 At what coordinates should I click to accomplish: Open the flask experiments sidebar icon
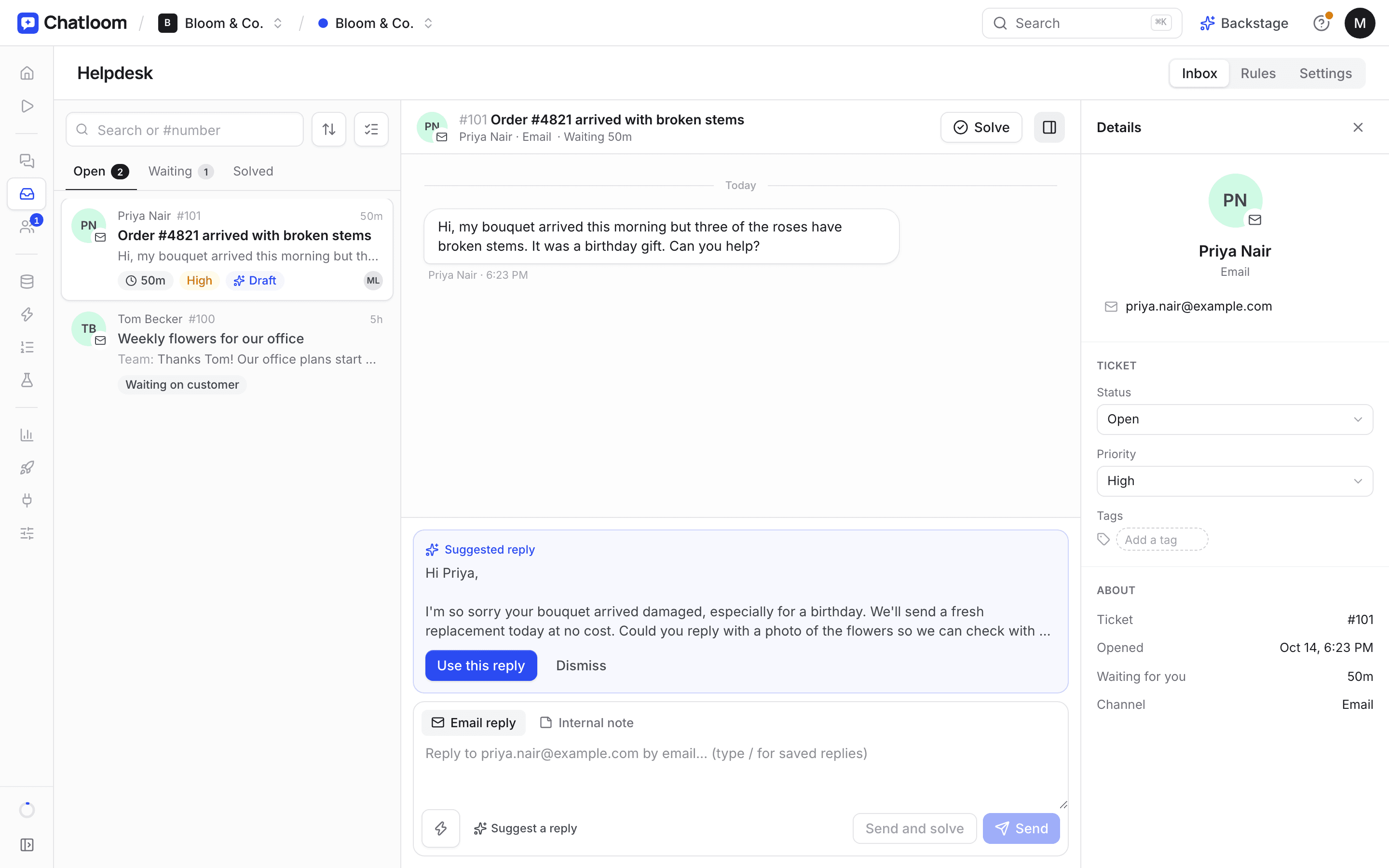coord(27,380)
